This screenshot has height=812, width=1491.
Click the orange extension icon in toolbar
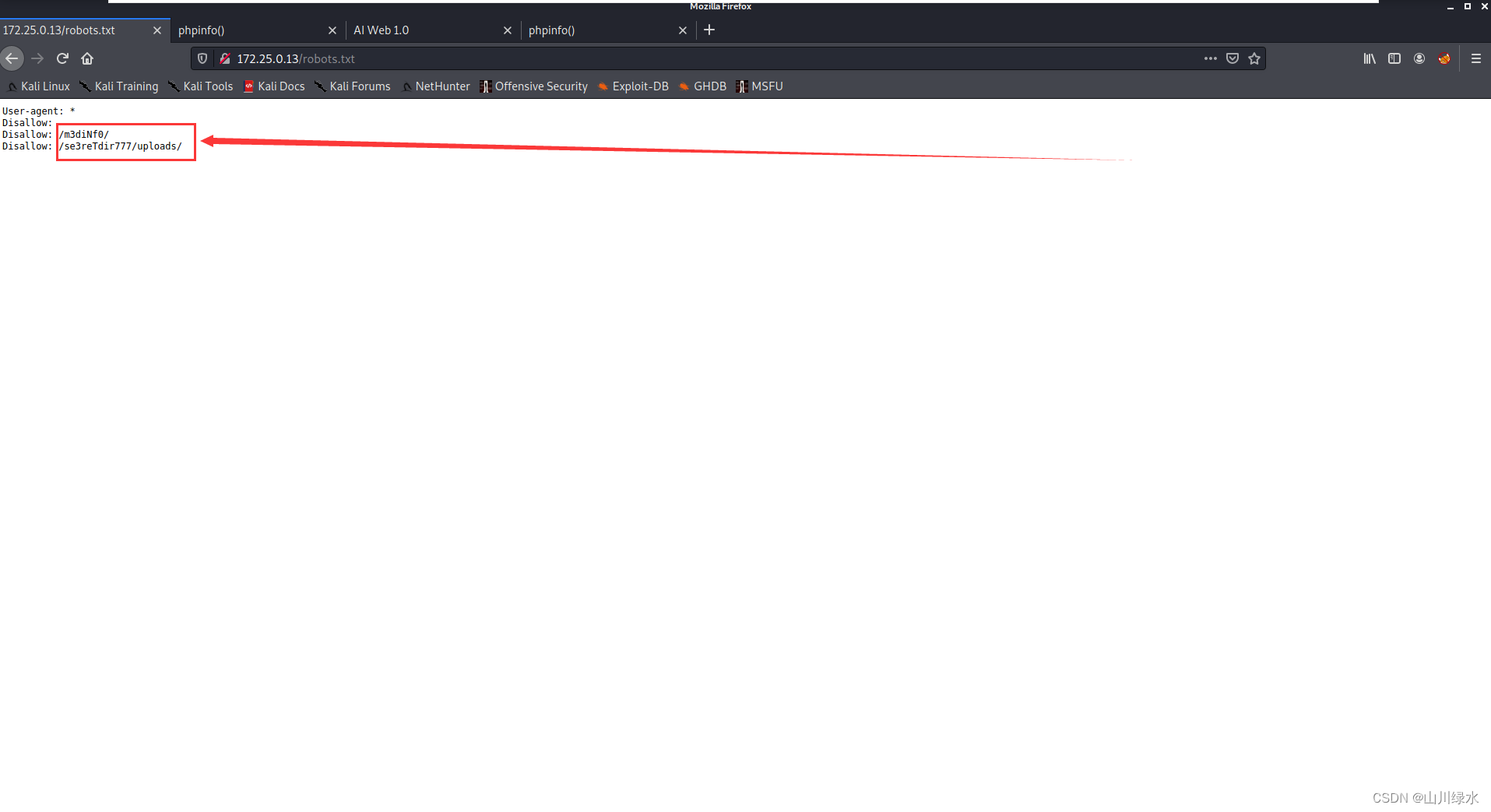point(1444,58)
